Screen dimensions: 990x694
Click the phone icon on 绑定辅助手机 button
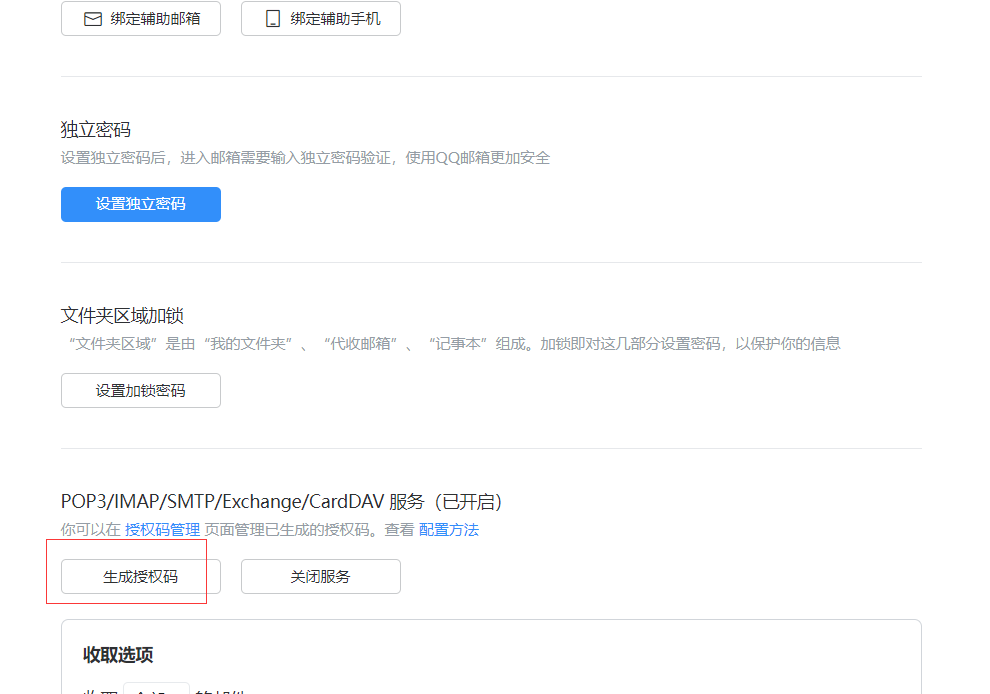click(x=271, y=18)
